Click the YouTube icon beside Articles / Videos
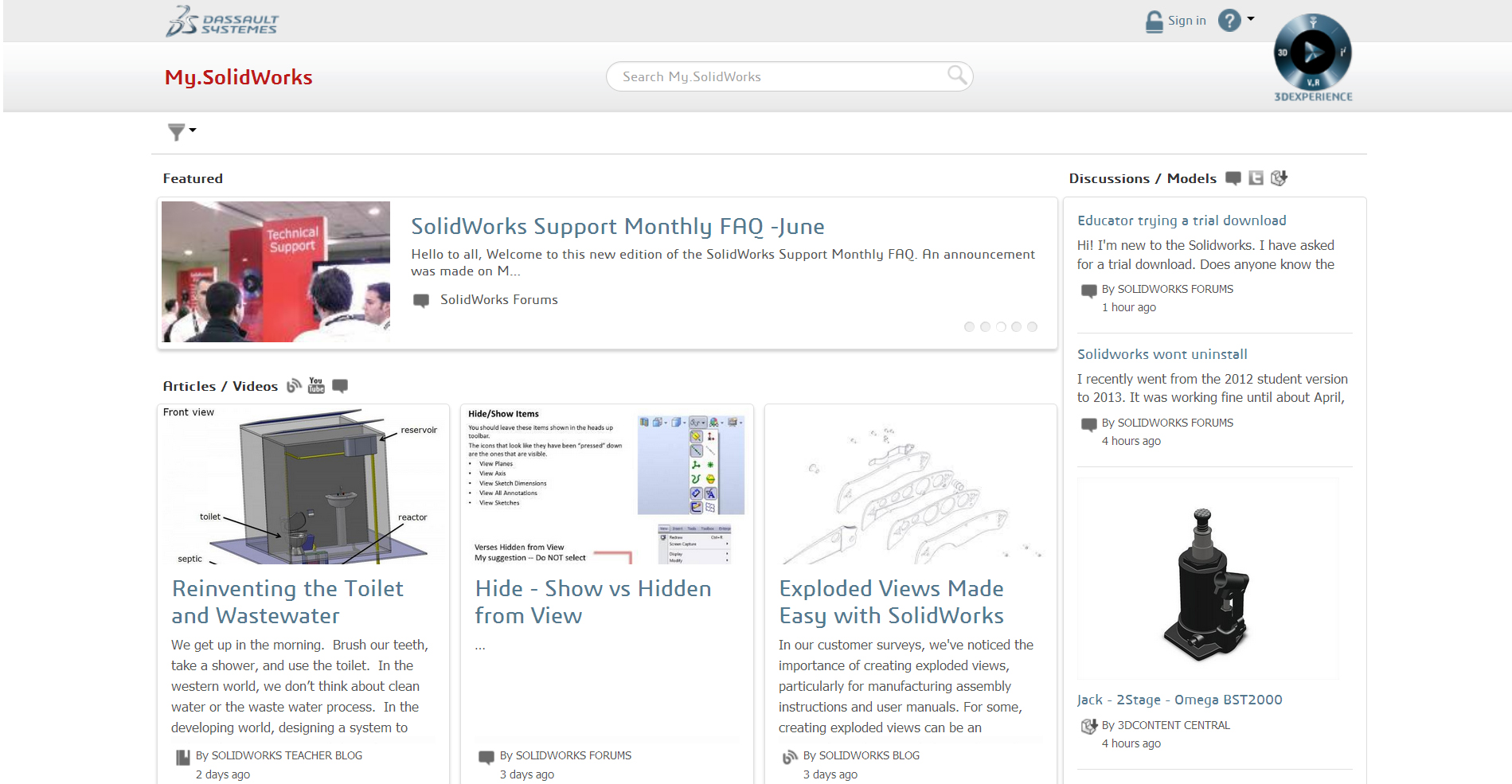This screenshot has width=1512, height=784. coord(316,386)
